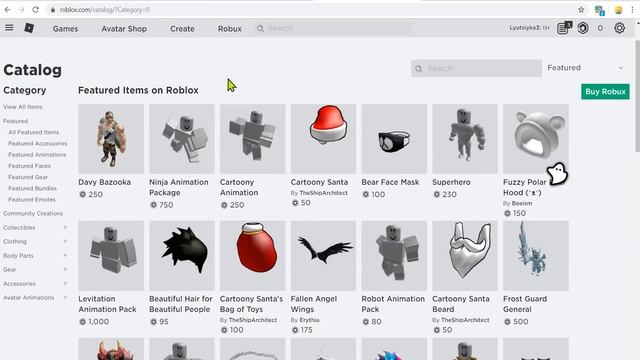Click the catalog search field

pyautogui.click(x=476, y=68)
